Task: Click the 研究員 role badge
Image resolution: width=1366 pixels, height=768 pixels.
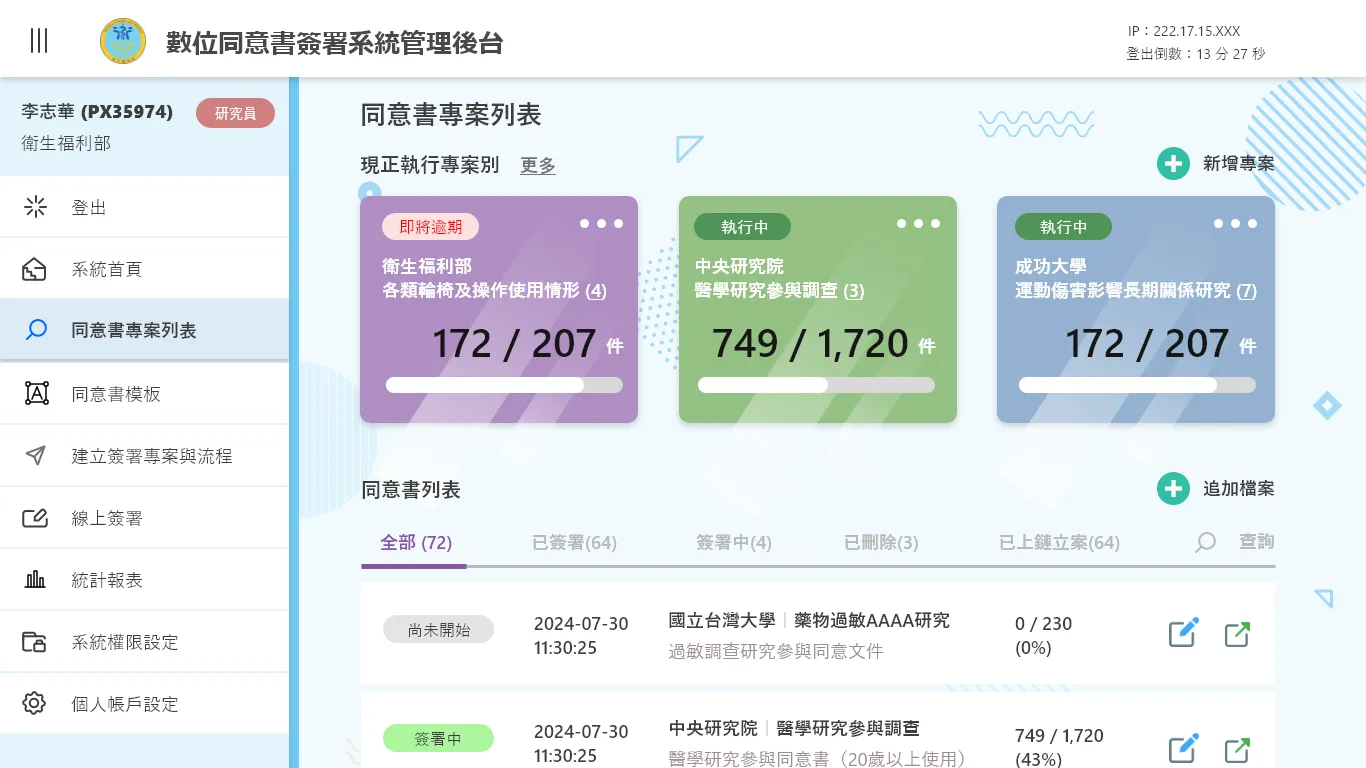Action: pos(235,113)
